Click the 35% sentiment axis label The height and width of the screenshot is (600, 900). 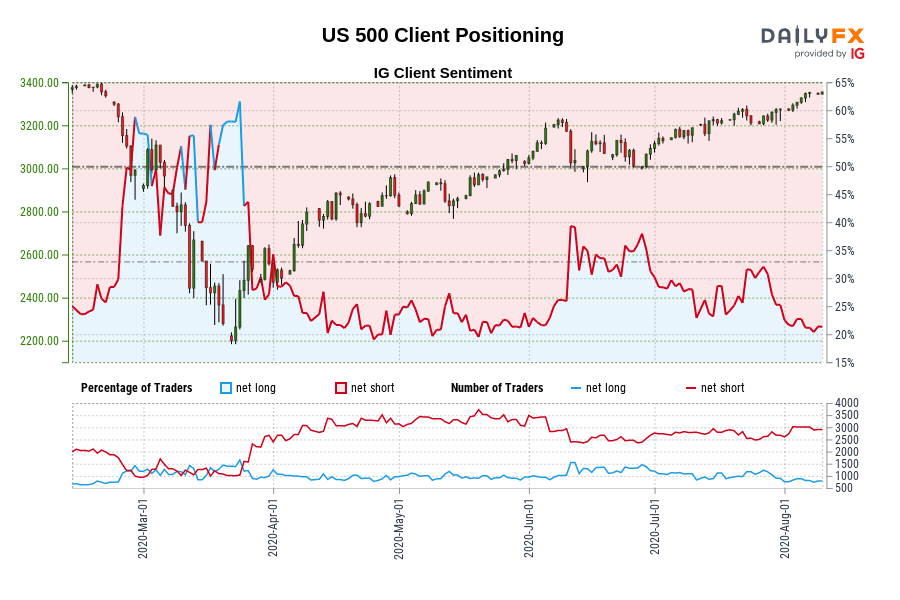[844, 251]
